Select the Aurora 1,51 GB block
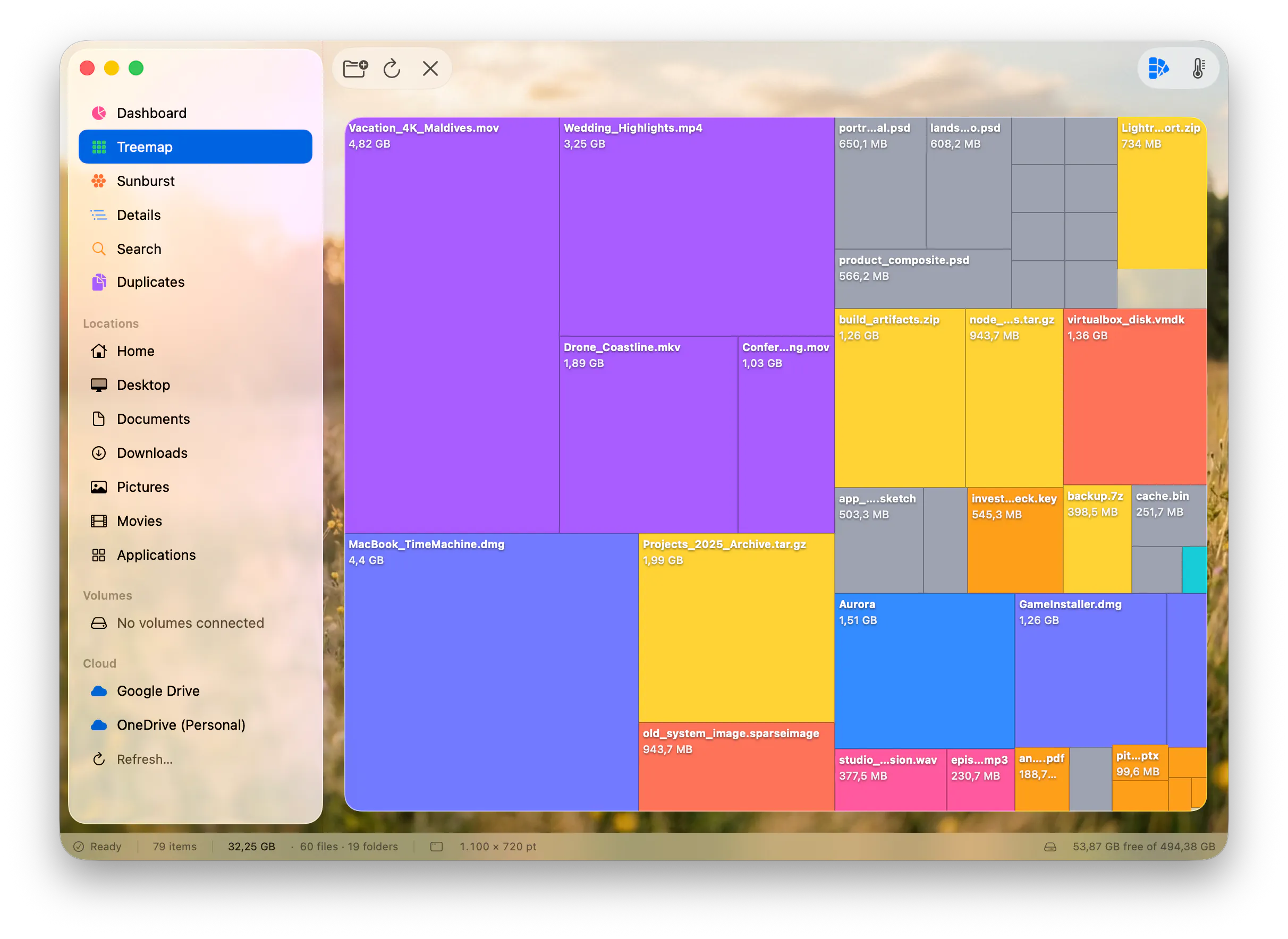 (925, 671)
